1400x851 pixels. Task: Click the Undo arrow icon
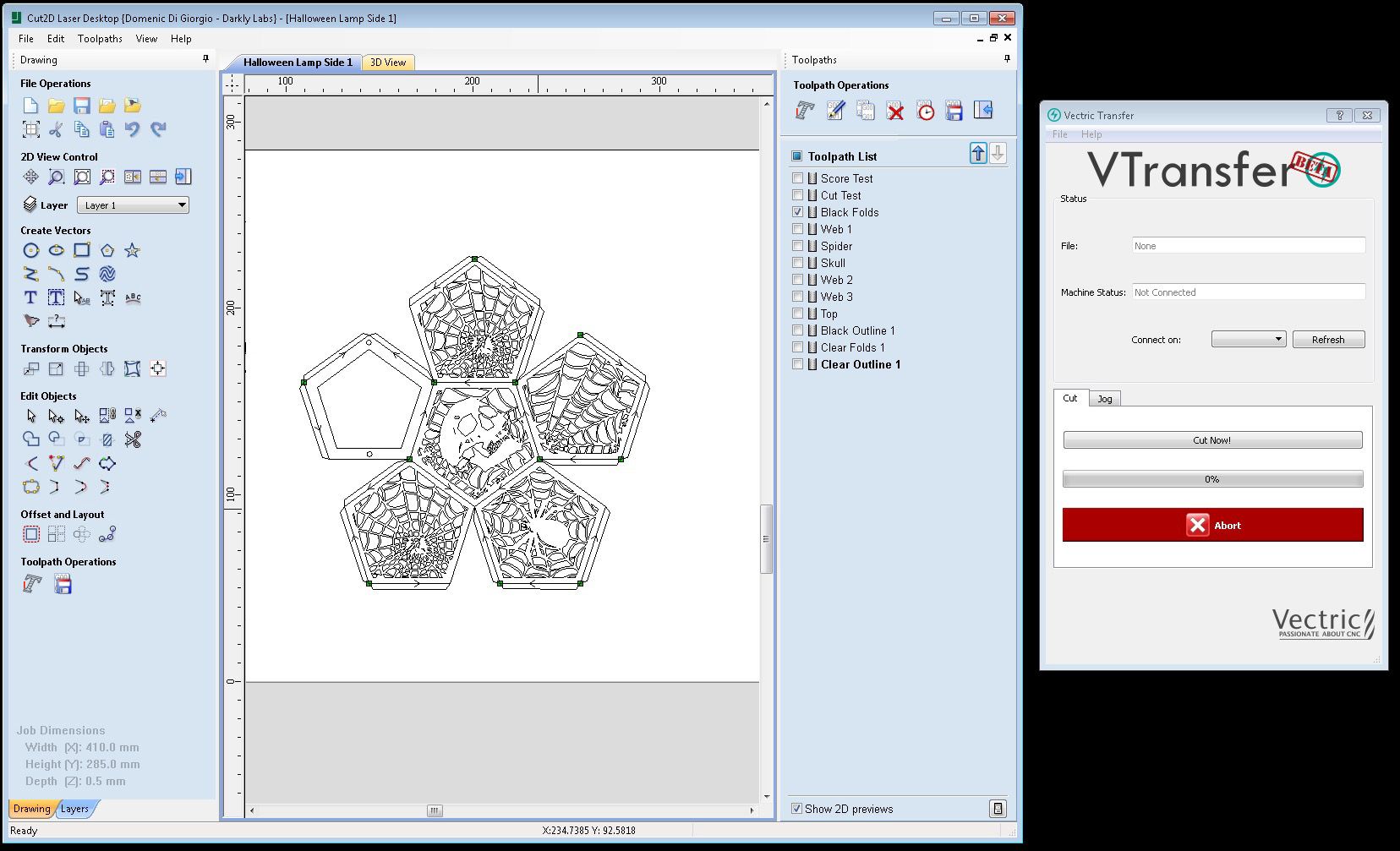coord(133,129)
